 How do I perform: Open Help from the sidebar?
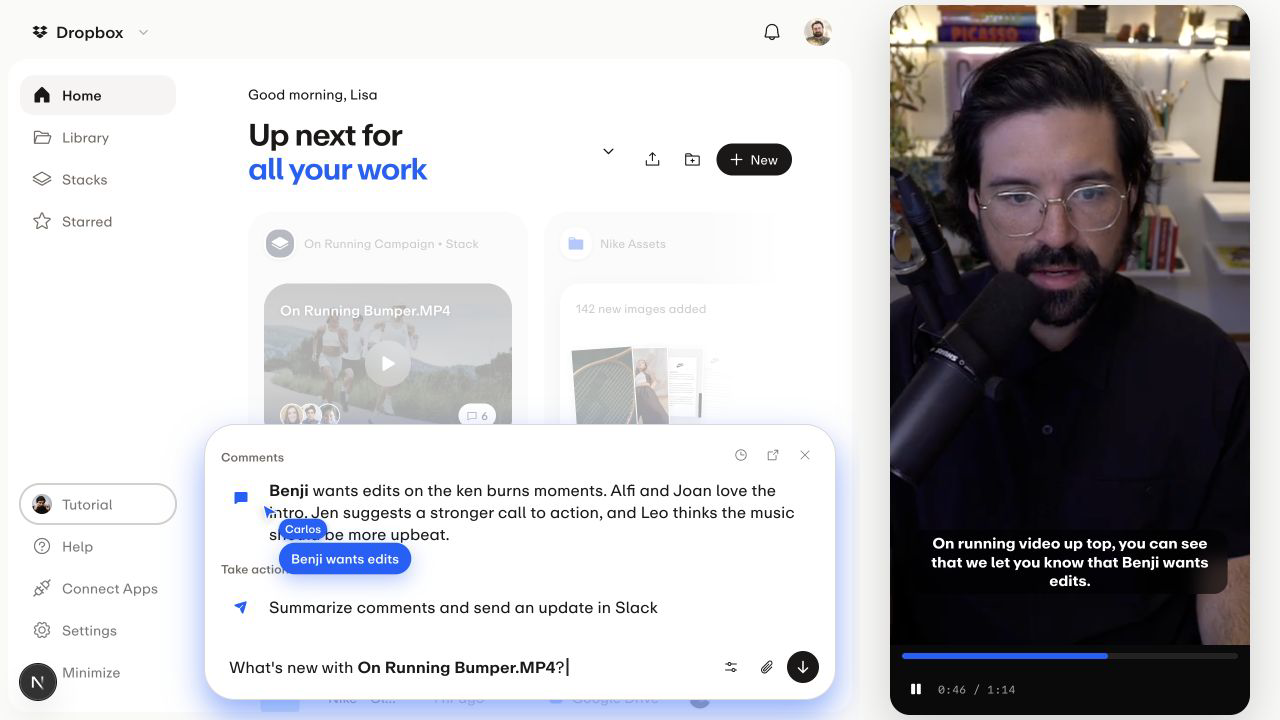pos(98,546)
